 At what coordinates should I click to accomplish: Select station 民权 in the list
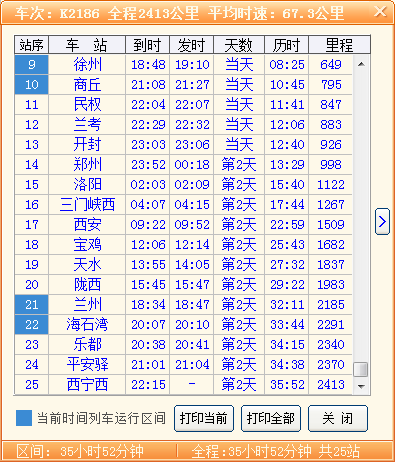(x=87, y=105)
